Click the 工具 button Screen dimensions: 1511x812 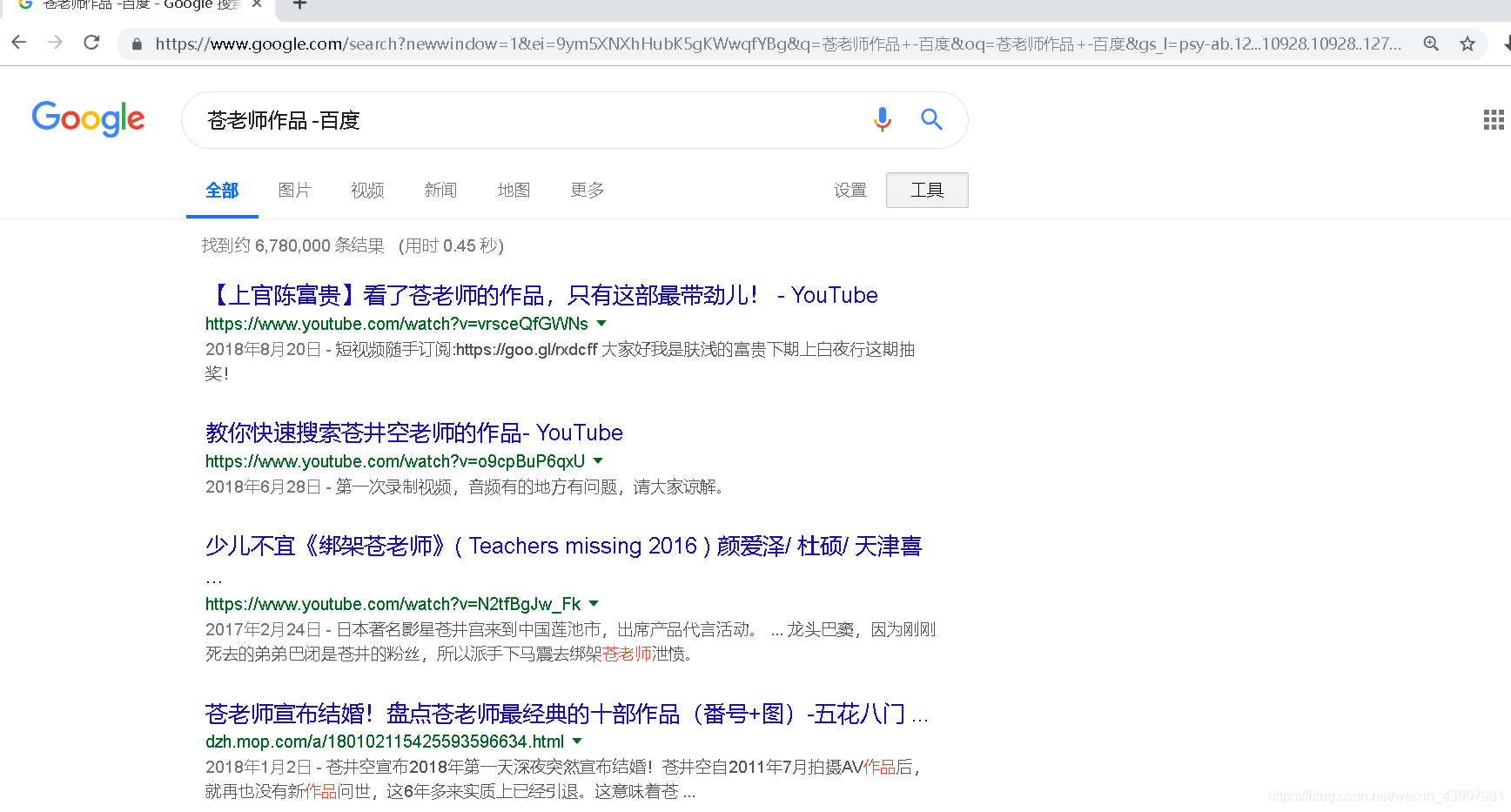point(927,190)
